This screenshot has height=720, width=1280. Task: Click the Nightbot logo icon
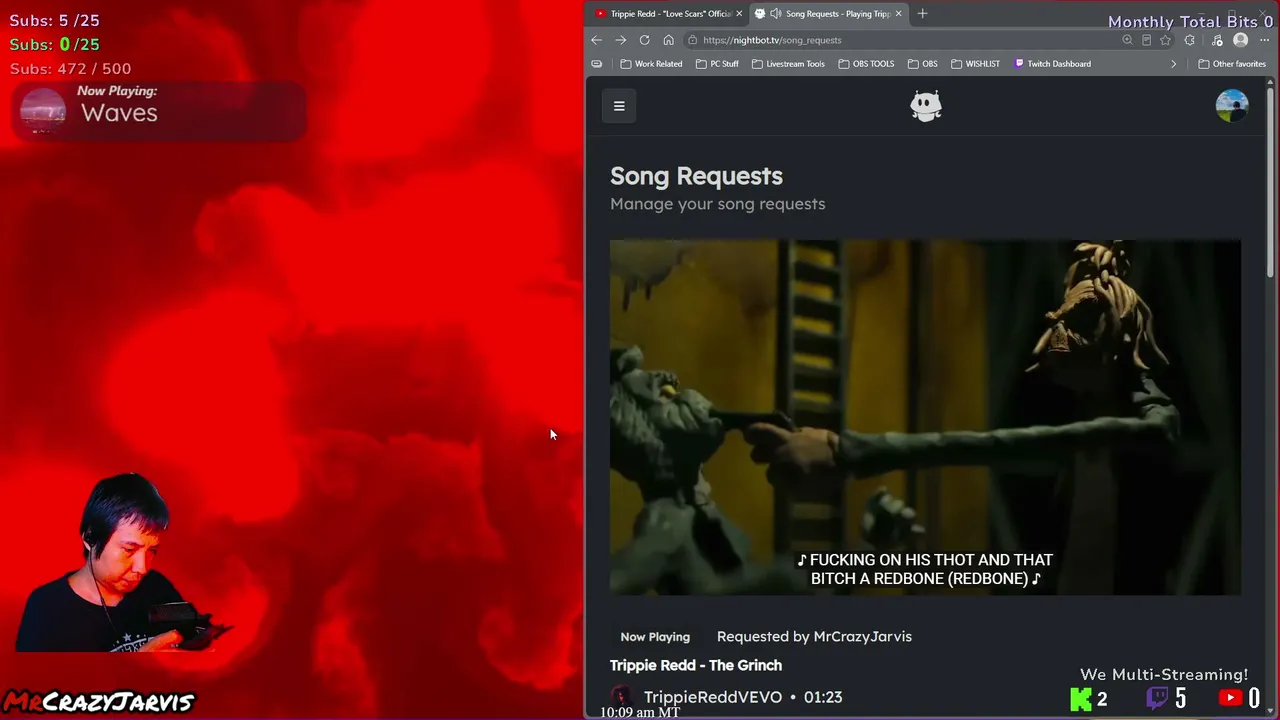(x=926, y=106)
